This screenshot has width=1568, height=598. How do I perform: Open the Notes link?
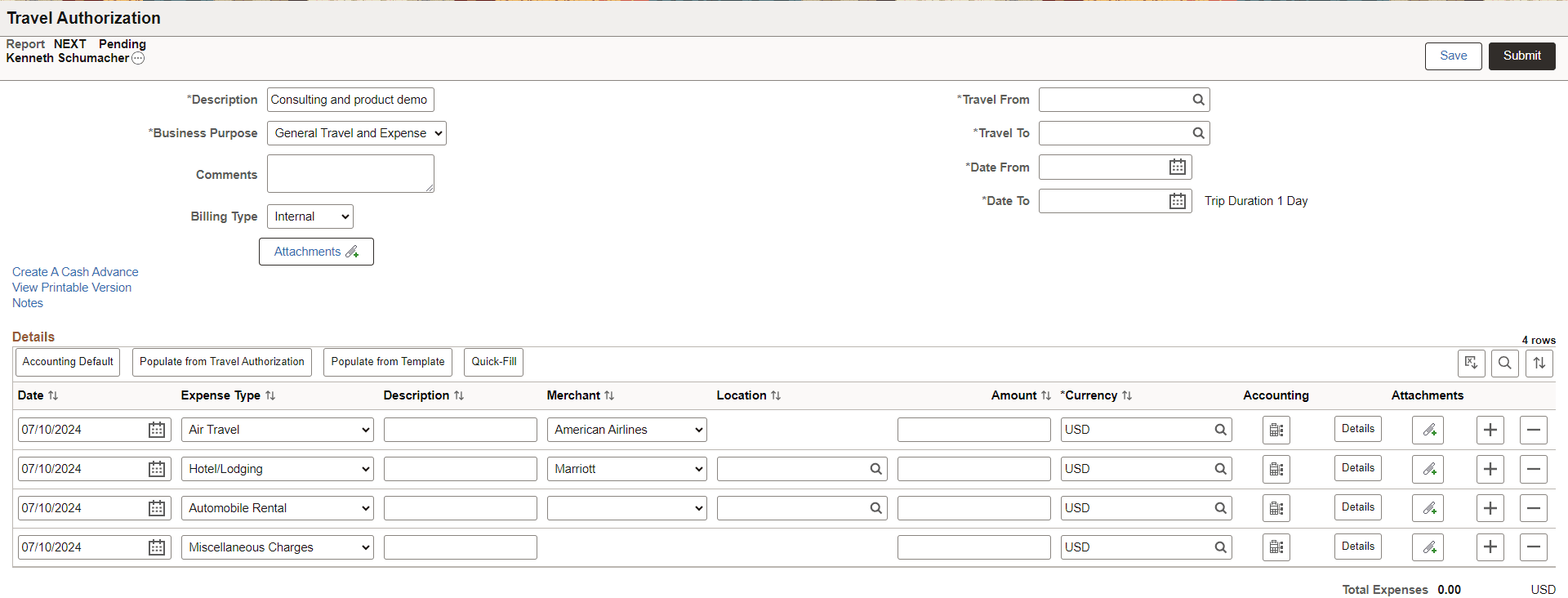coord(28,303)
